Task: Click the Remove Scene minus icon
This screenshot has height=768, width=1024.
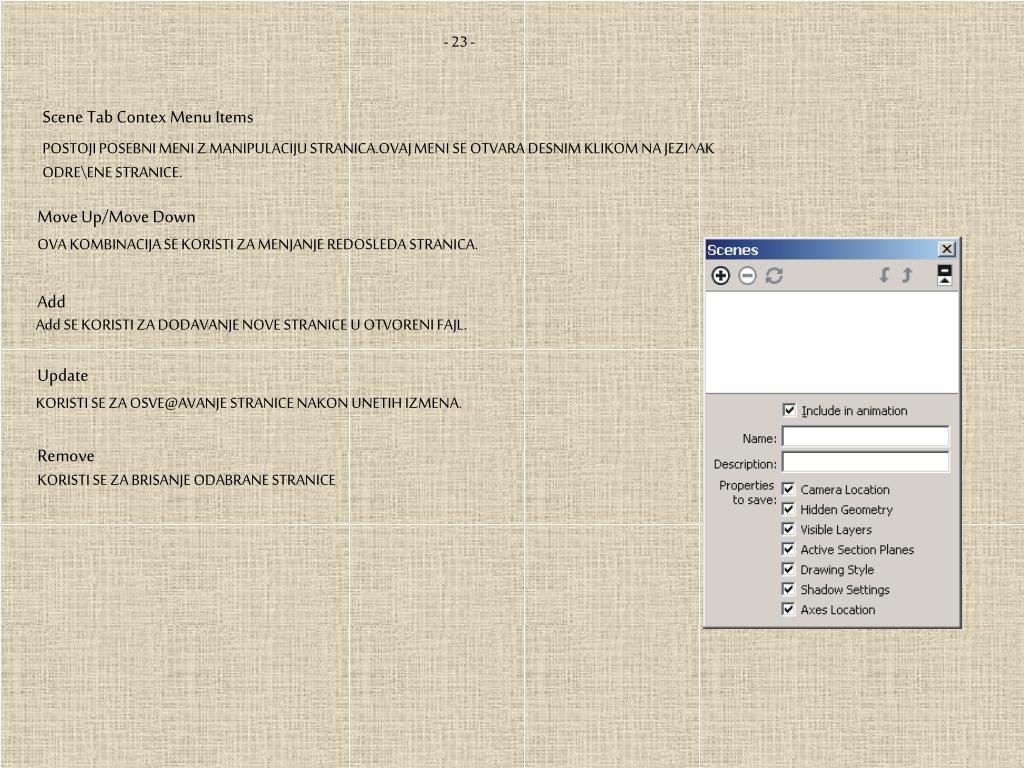Action: click(747, 276)
